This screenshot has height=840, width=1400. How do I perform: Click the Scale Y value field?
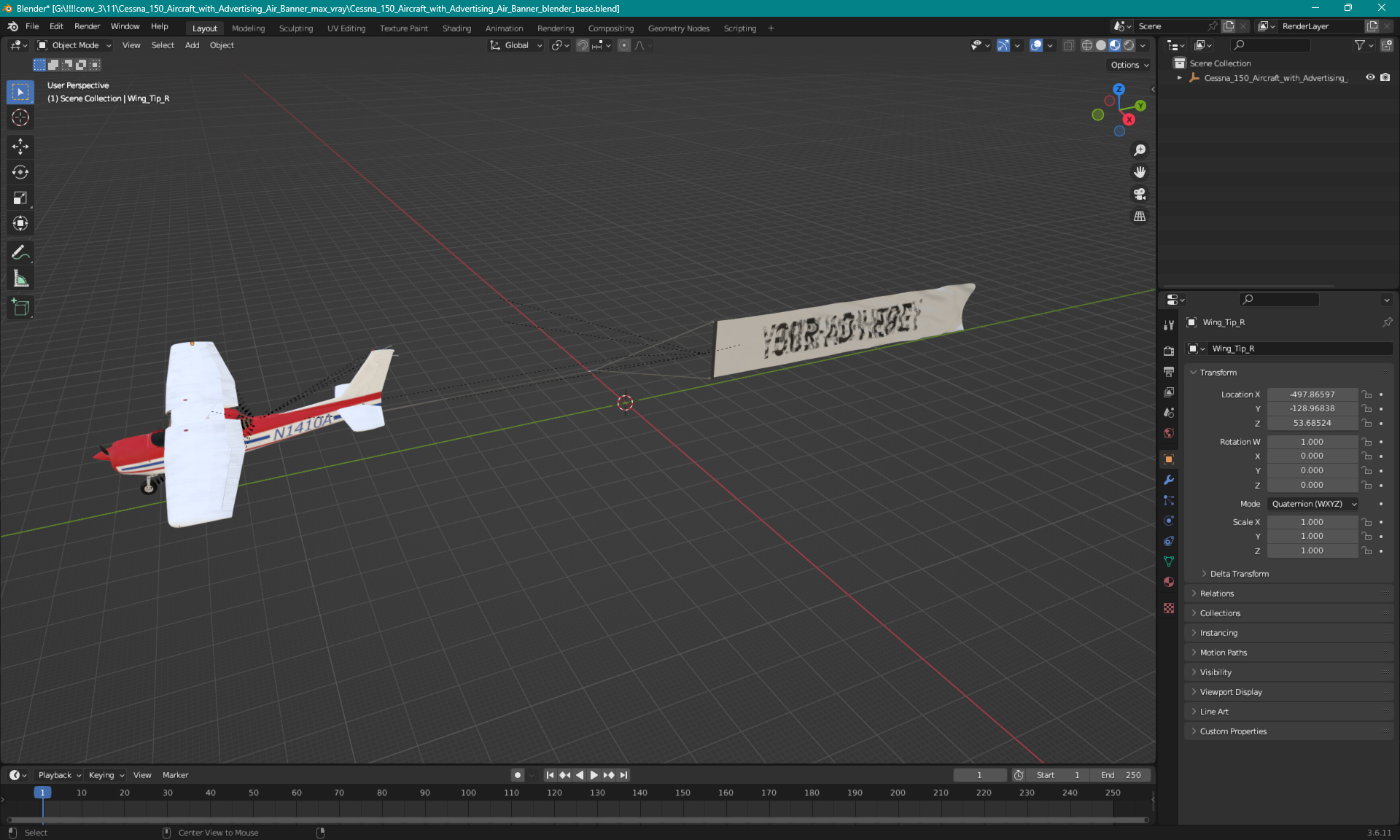(1312, 537)
